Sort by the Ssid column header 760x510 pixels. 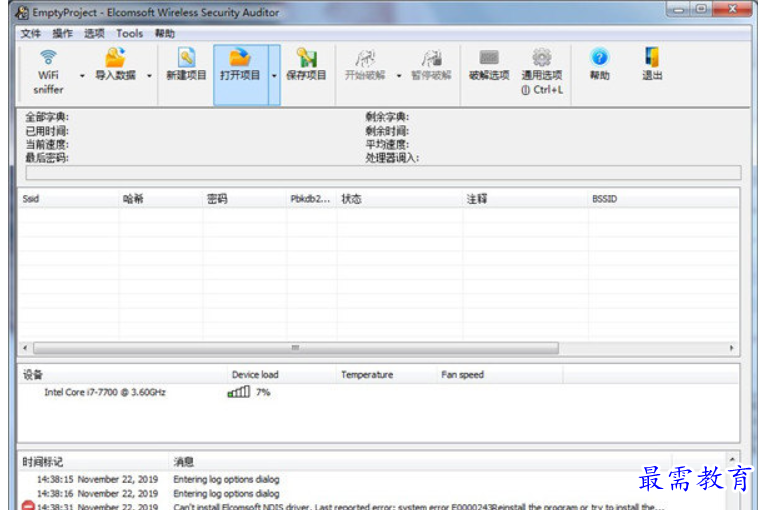68,199
